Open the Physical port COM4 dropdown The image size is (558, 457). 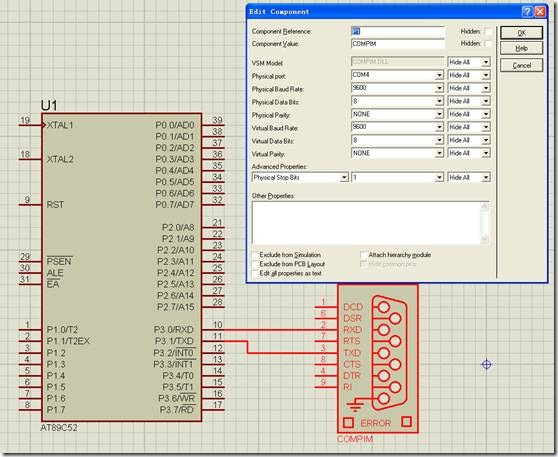coord(439,75)
